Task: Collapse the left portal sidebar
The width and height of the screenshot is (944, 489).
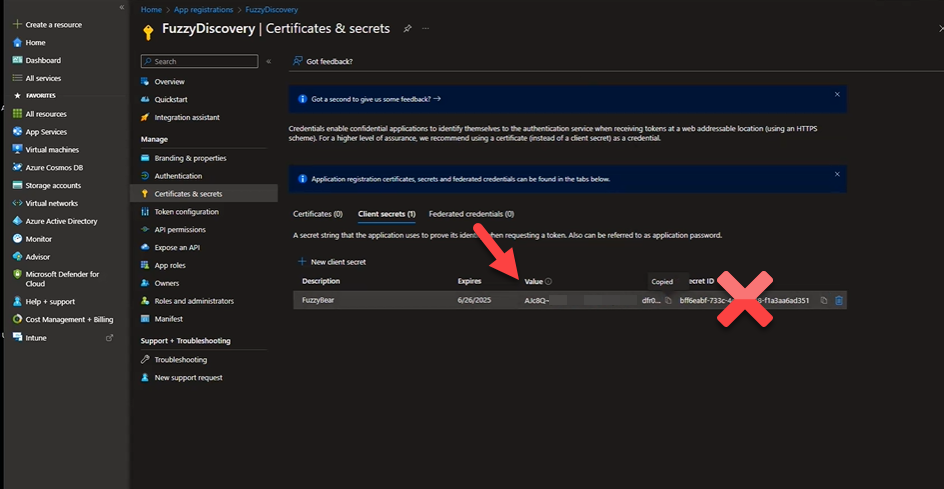Action: coord(121,7)
